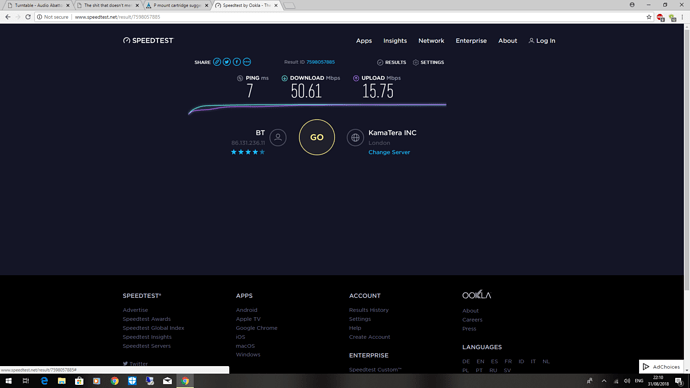Open the red browser extension icon
Screen dimensions: 690x388
pyautogui.click(x=661, y=18)
